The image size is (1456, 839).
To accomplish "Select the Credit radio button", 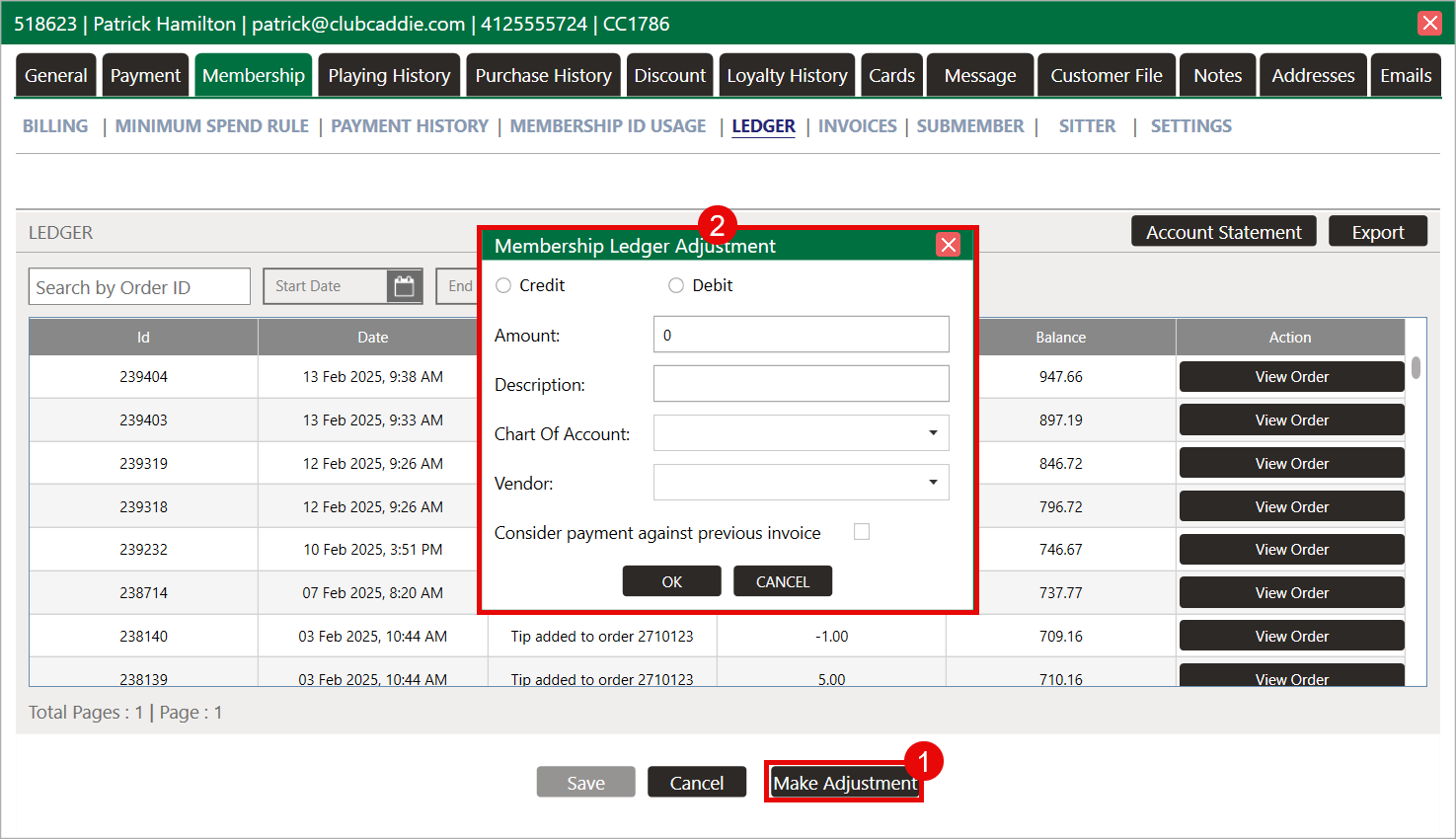I will click(x=503, y=285).
